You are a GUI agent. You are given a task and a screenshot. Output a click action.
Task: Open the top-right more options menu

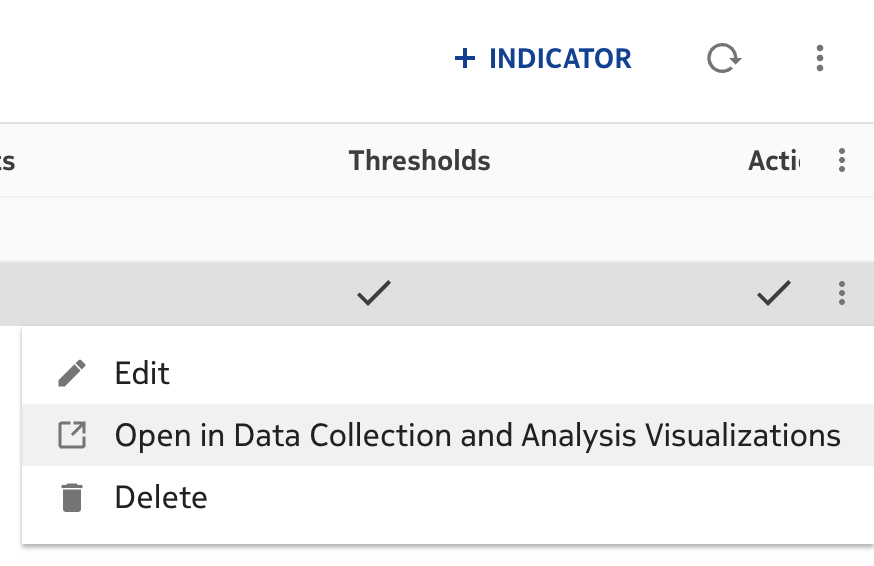[x=820, y=59]
